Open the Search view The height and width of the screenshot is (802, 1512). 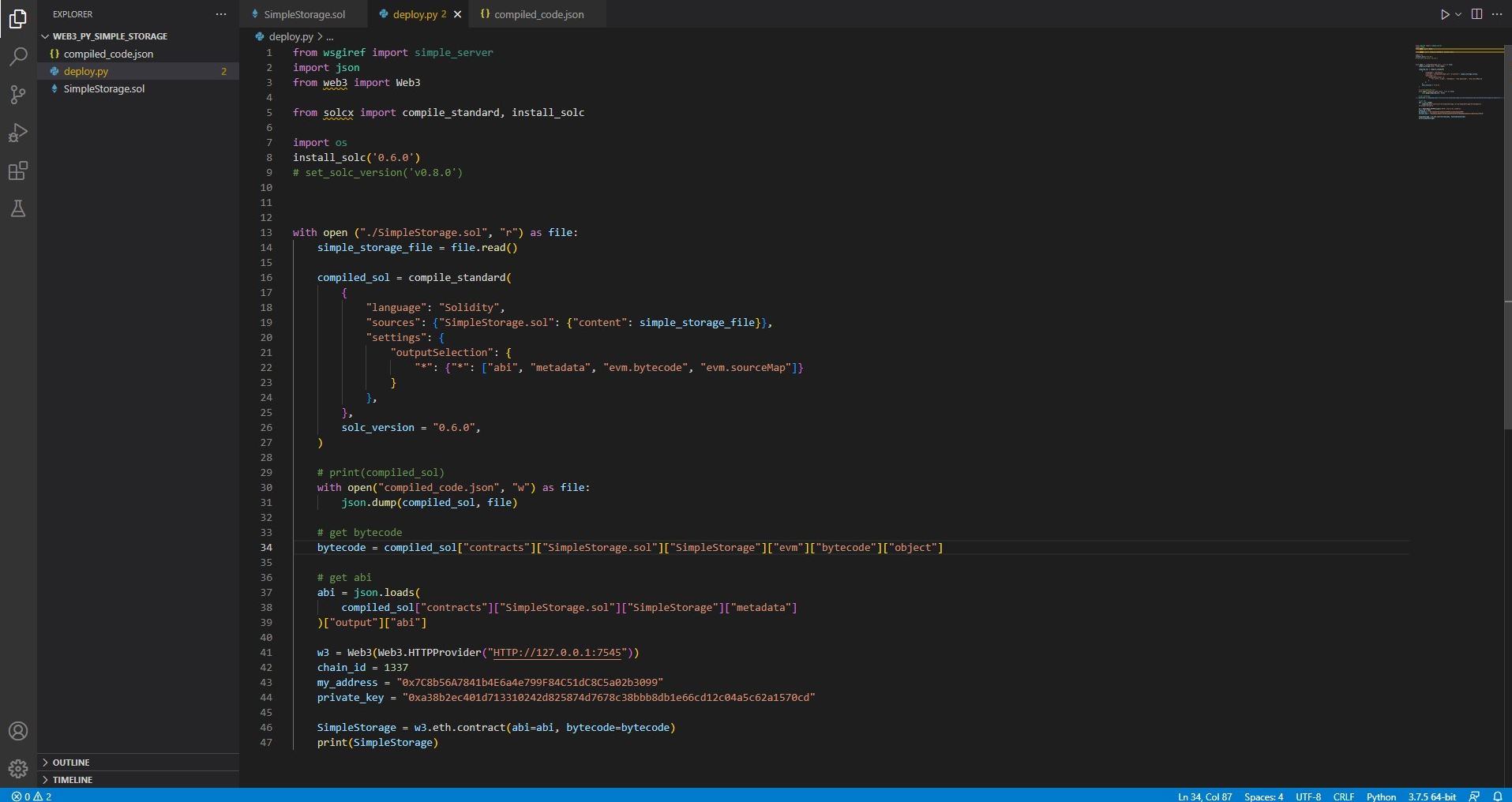[18, 56]
